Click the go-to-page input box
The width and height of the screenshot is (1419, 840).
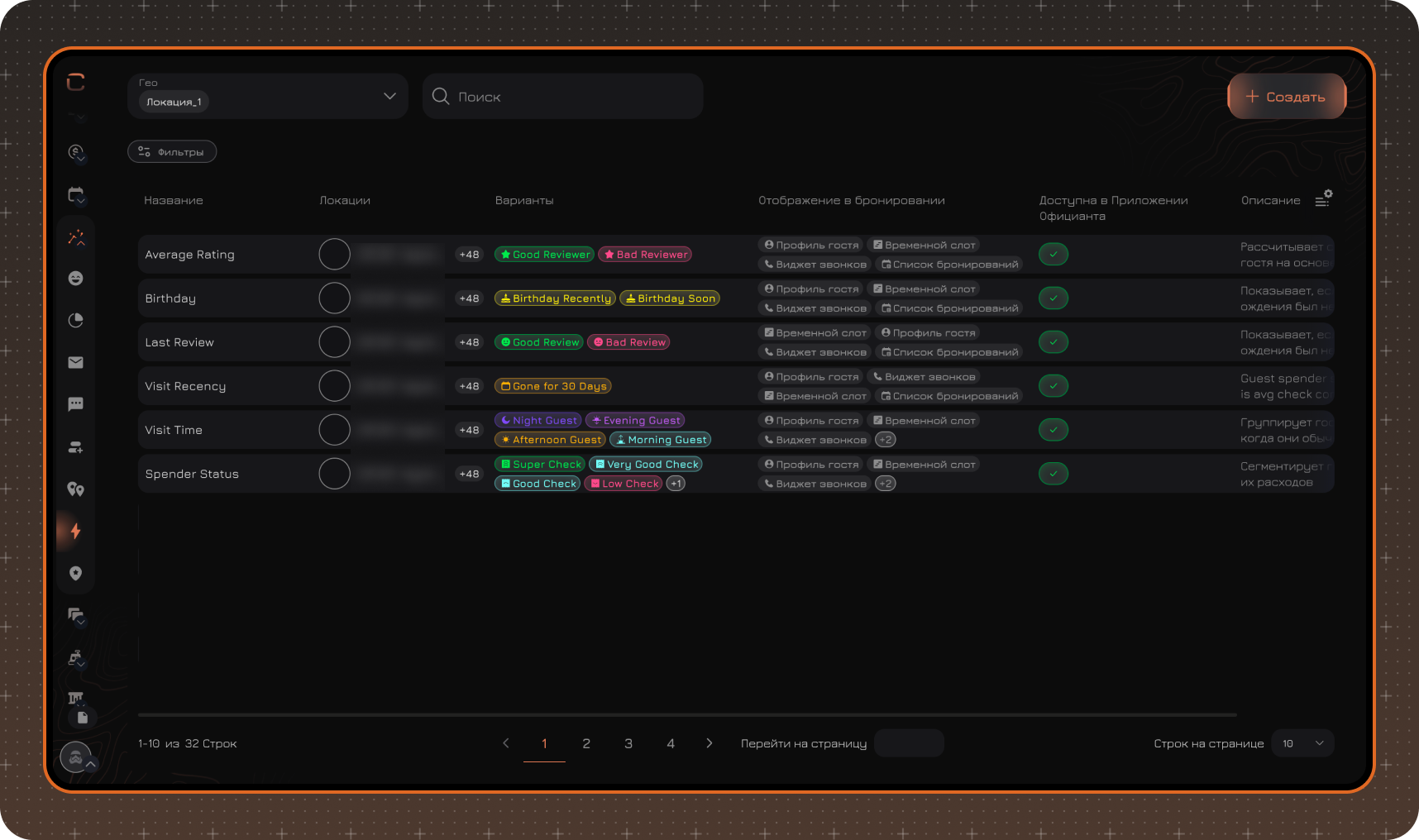click(x=909, y=743)
